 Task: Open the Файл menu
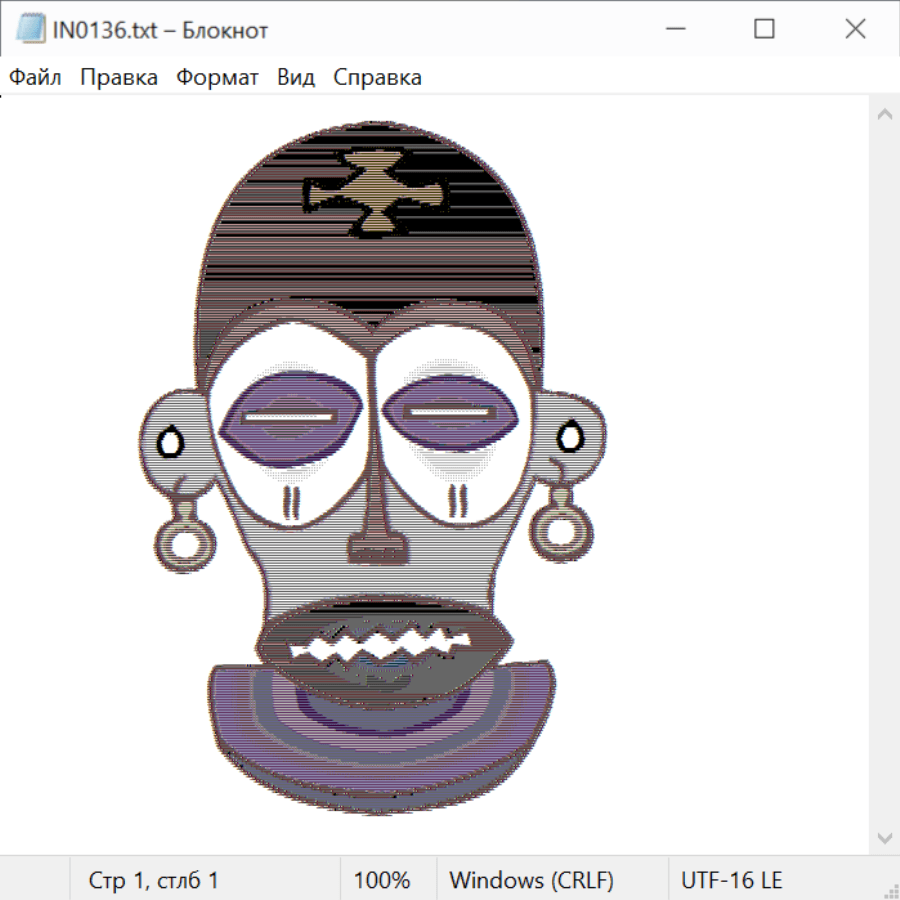[x=36, y=78]
